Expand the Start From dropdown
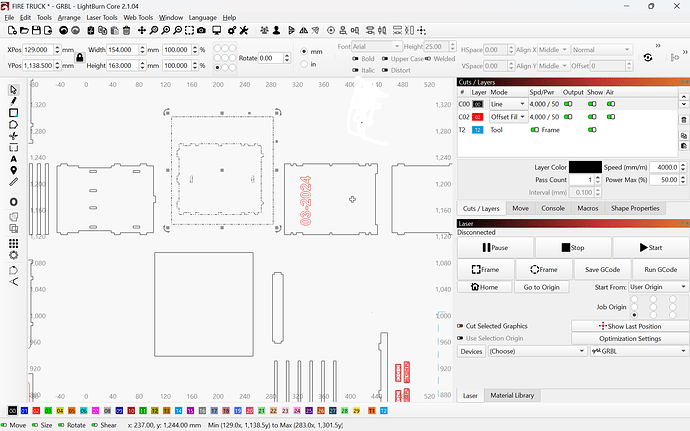The height and width of the screenshot is (431, 690). coord(658,287)
